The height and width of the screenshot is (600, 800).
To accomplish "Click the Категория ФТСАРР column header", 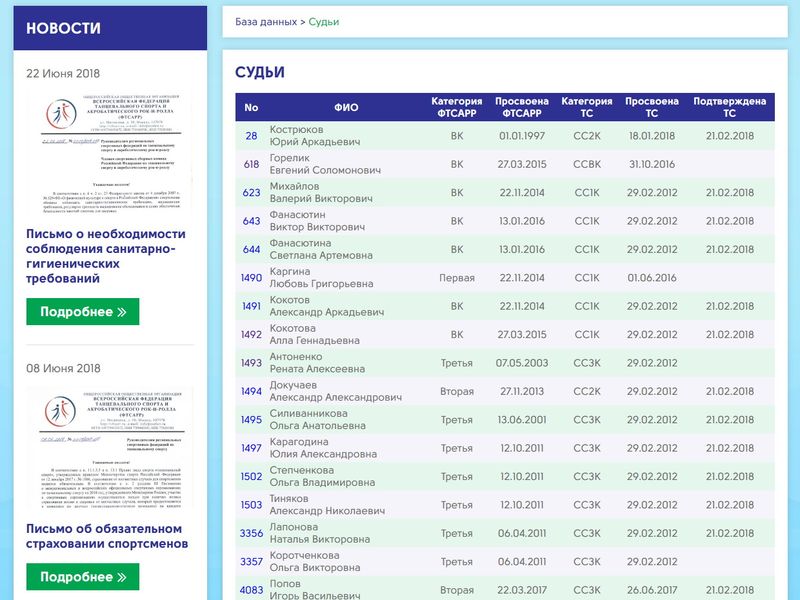I will click(457, 107).
